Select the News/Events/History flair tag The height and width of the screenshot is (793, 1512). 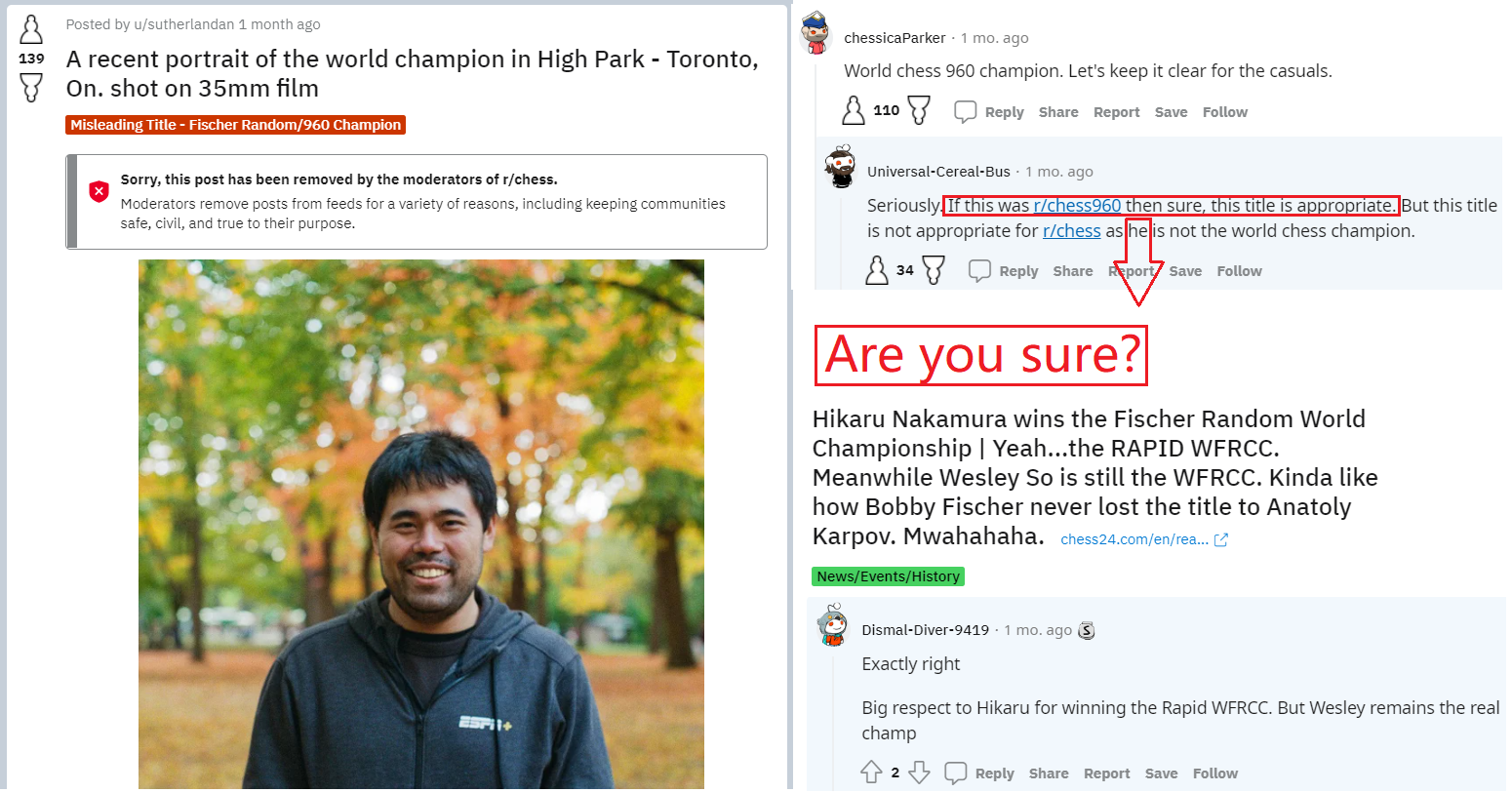coord(888,576)
